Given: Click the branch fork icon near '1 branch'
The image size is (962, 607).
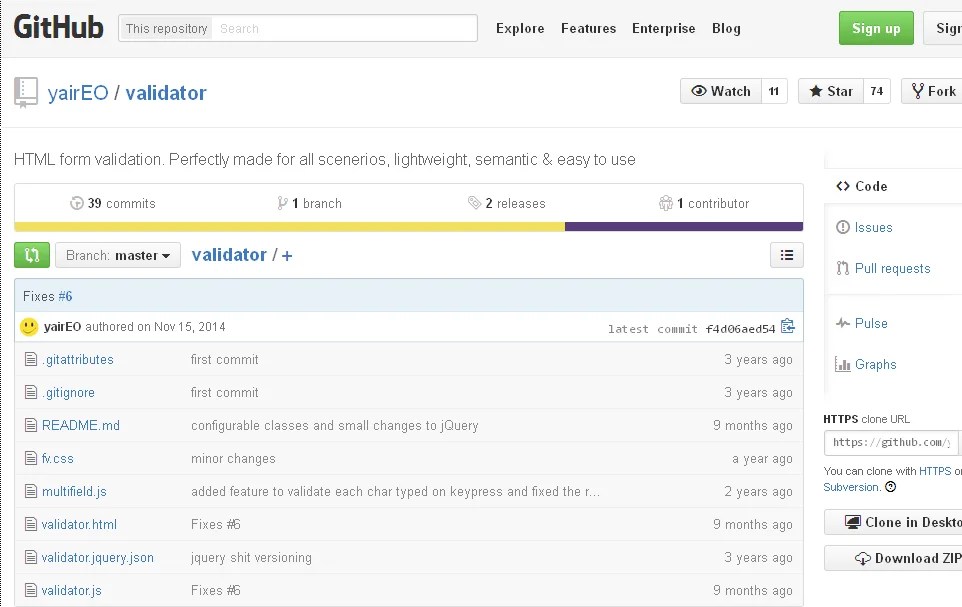Looking at the screenshot, I should [282, 203].
